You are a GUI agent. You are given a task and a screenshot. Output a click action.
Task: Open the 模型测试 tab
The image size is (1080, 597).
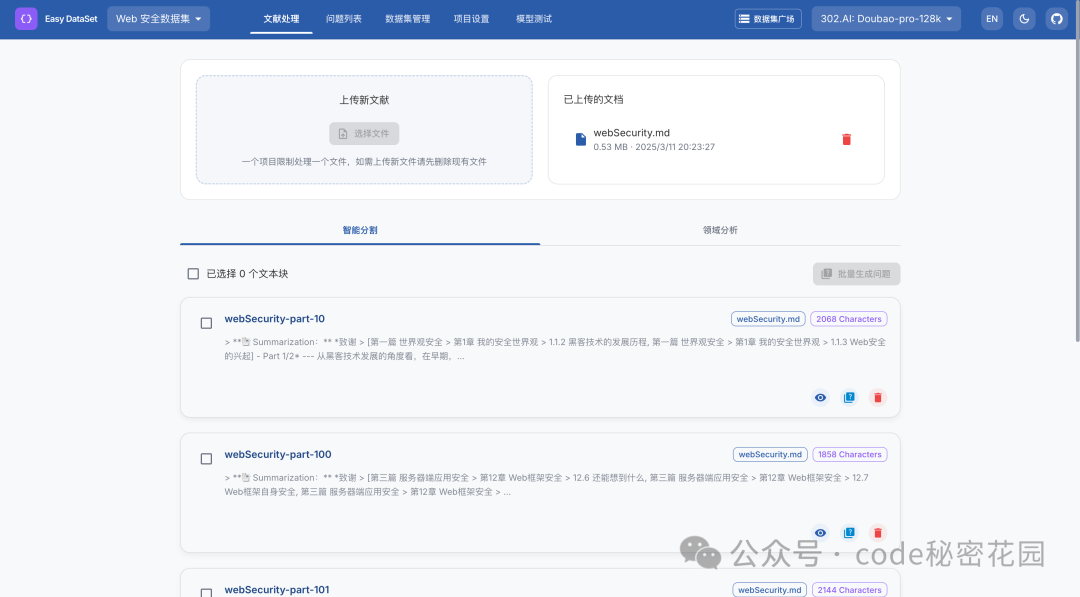tap(534, 19)
